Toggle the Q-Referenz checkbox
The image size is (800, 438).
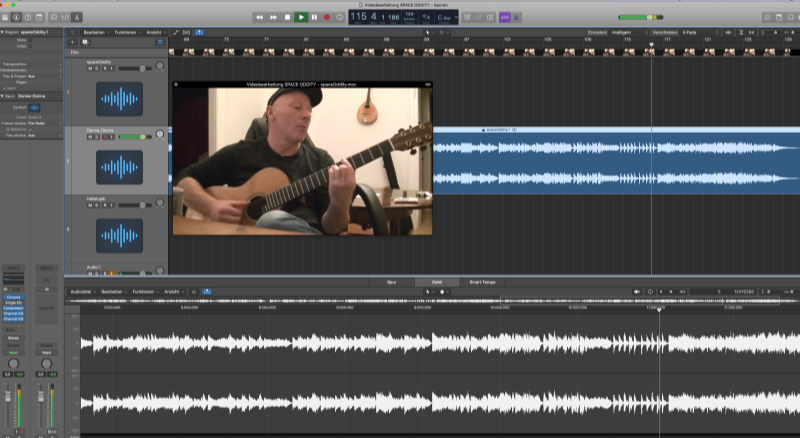click(31, 130)
